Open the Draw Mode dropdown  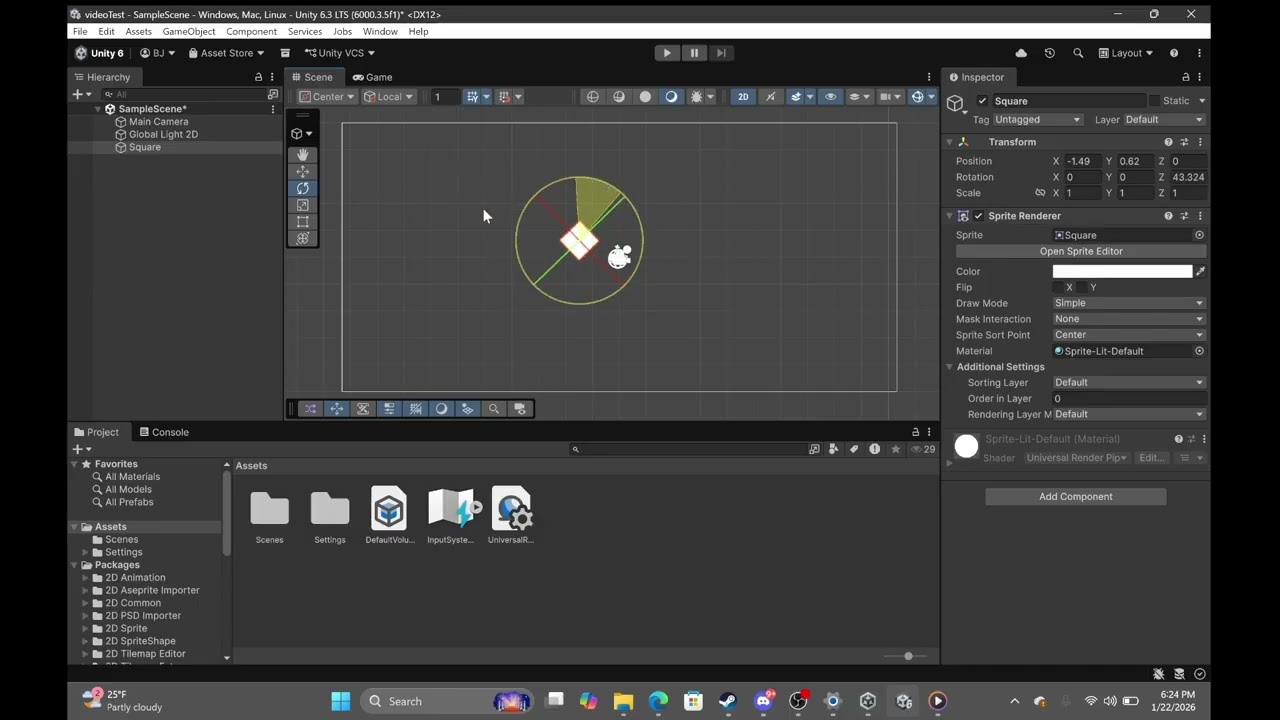(1129, 303)
